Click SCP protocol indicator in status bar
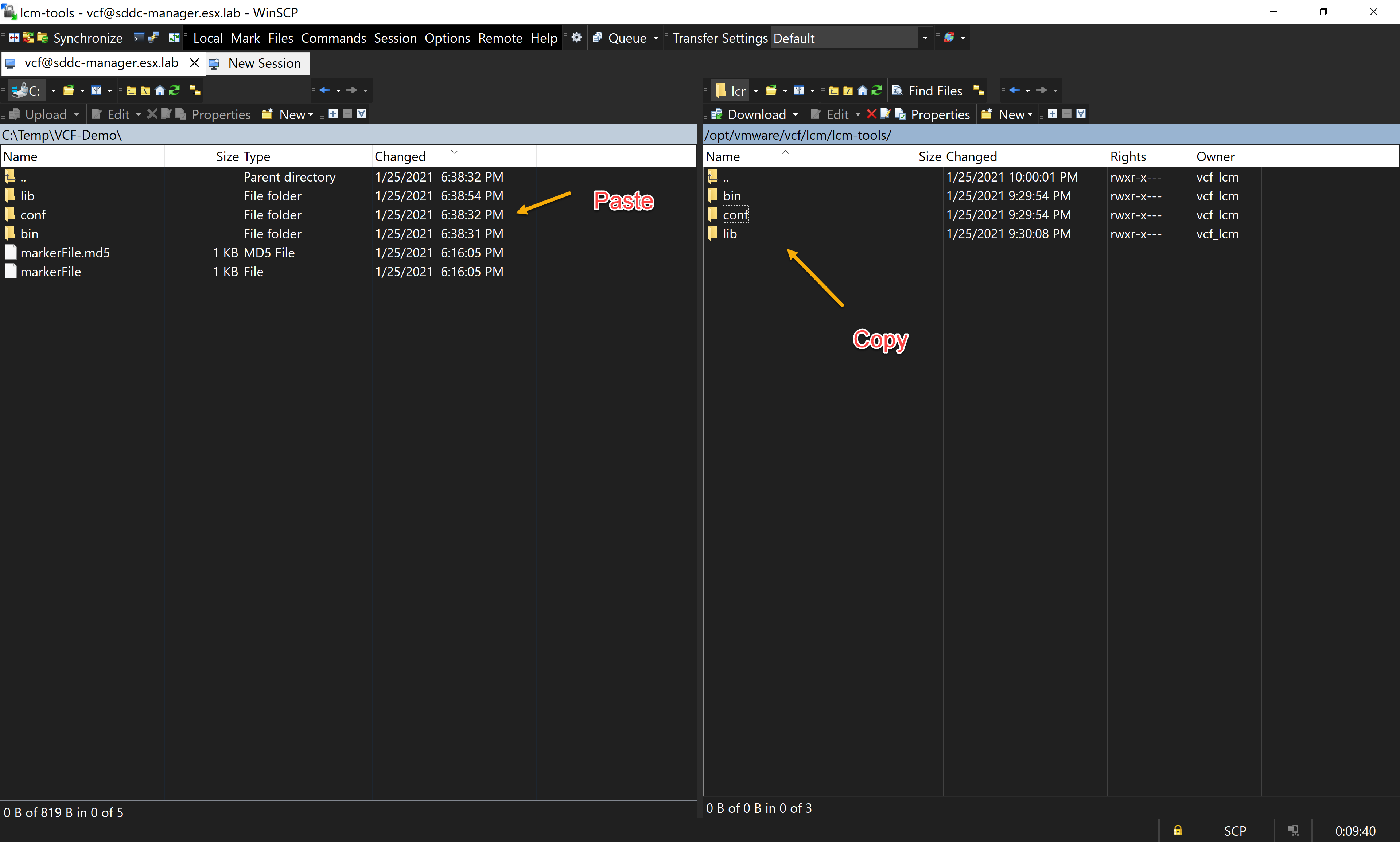The height and width of the screenshot is (842, 1400). (1235, 831)
